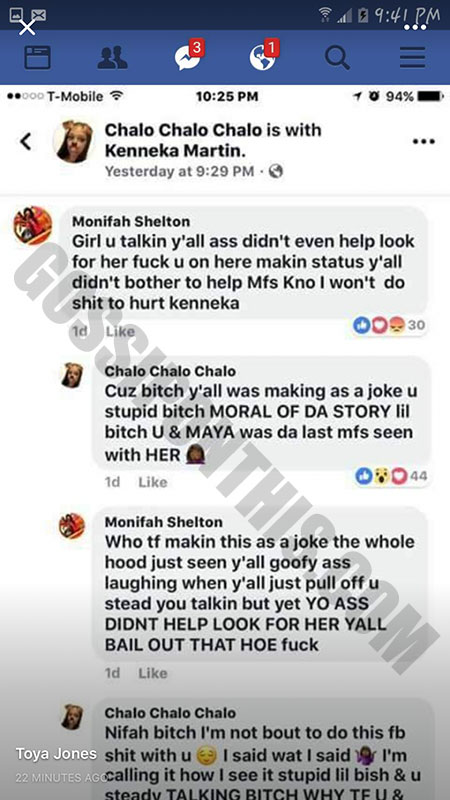View the 44 reactions on Chalo's reply
Viewport: 450px width, 800px height.
(392, 476)
